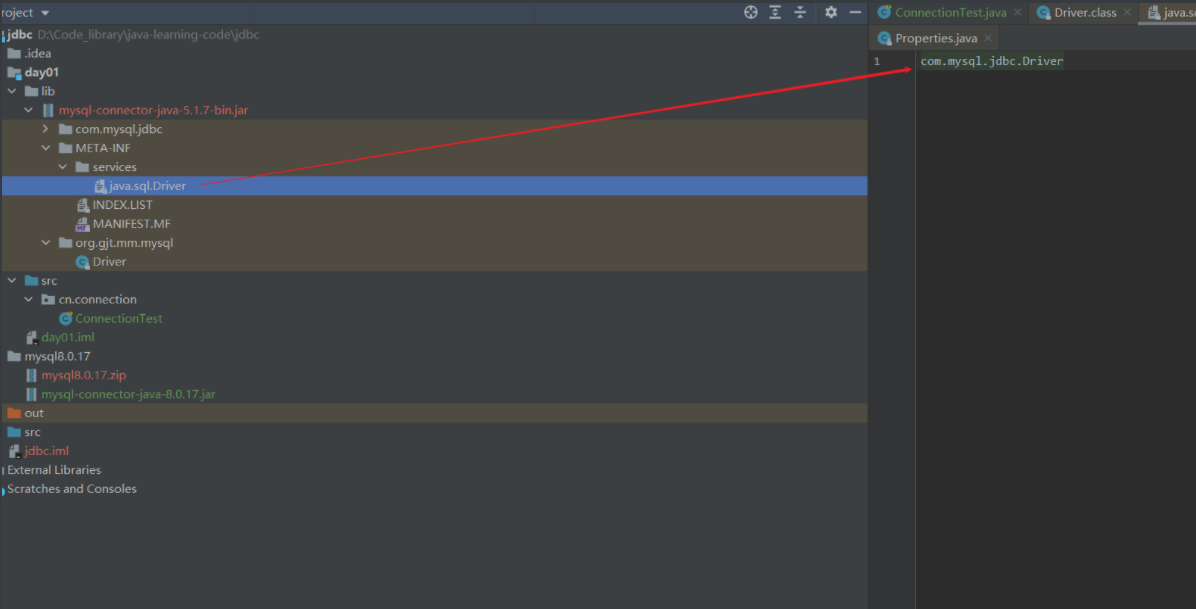Click the mysql-connector 5.1.7 jar archive icon

[48, 110]
